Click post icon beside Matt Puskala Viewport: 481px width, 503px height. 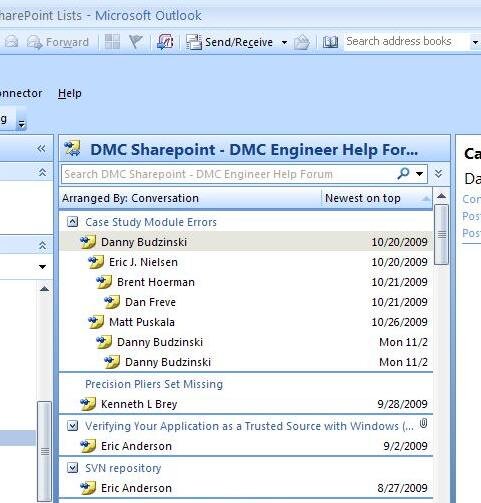point(96,322)
